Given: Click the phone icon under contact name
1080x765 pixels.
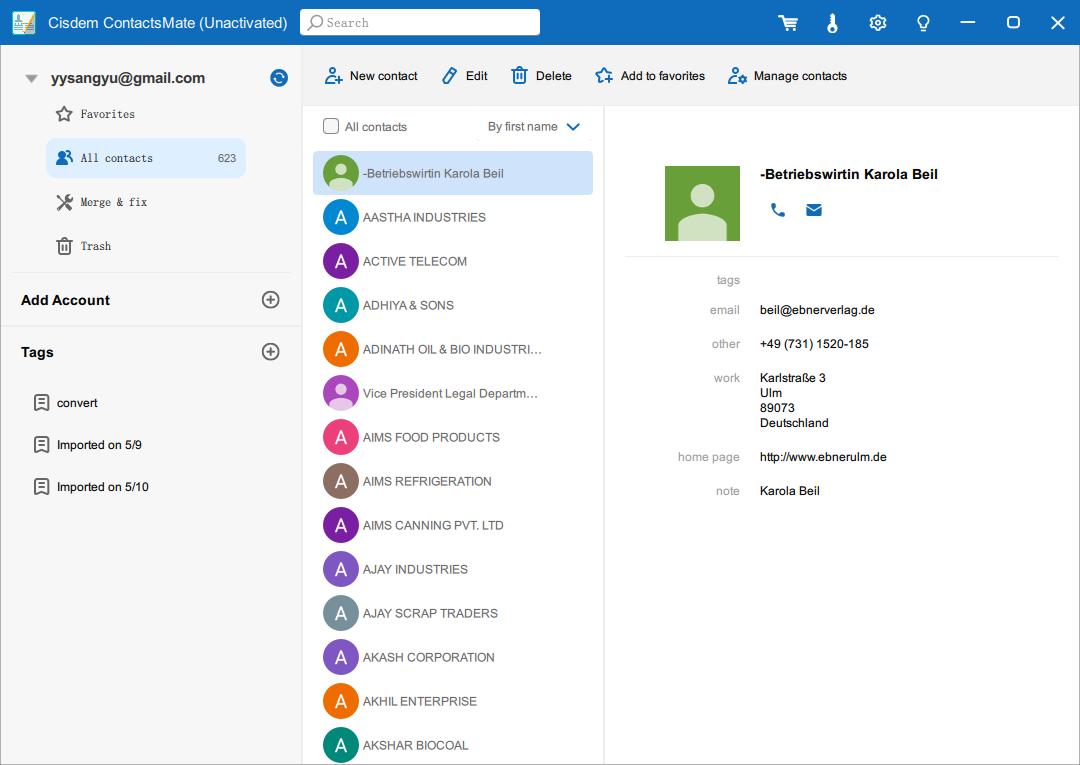Looking at the screenshot, I should coord(778,210).
